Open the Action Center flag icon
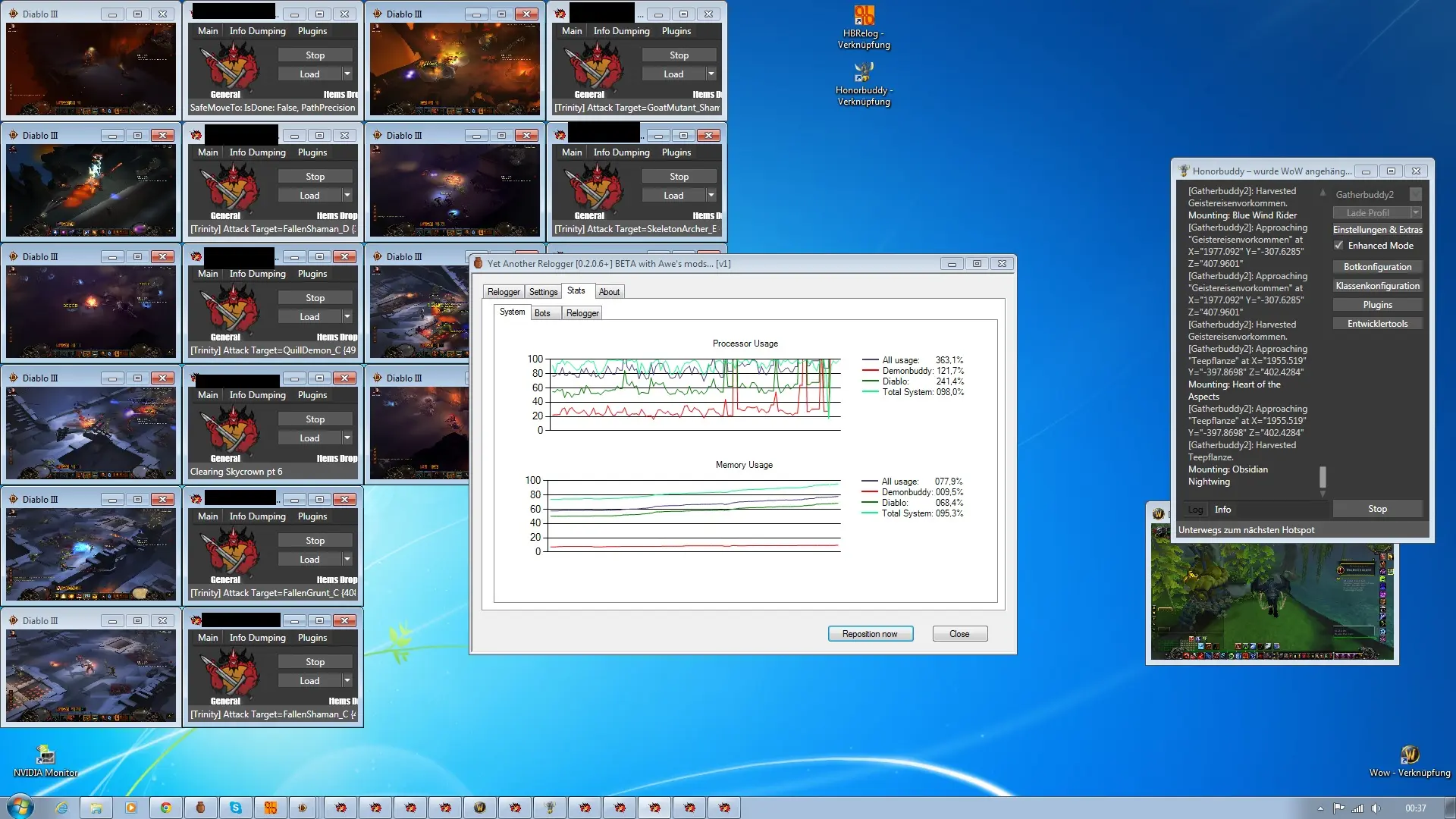Viewport: 1456px width, 819px height. coord(1339,808)
